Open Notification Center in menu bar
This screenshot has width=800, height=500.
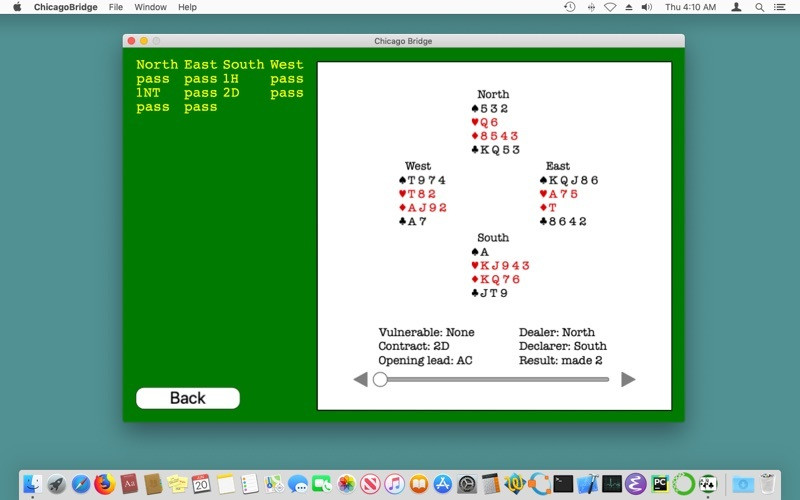(780, 7)
